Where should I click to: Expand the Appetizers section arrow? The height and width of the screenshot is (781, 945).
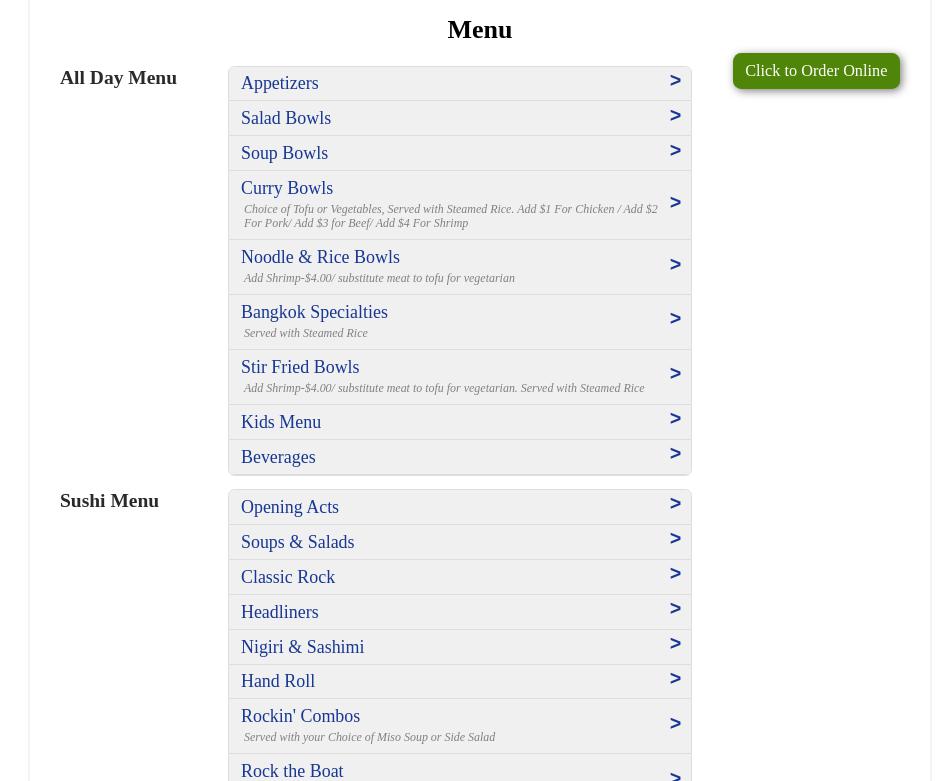(675, 81)
